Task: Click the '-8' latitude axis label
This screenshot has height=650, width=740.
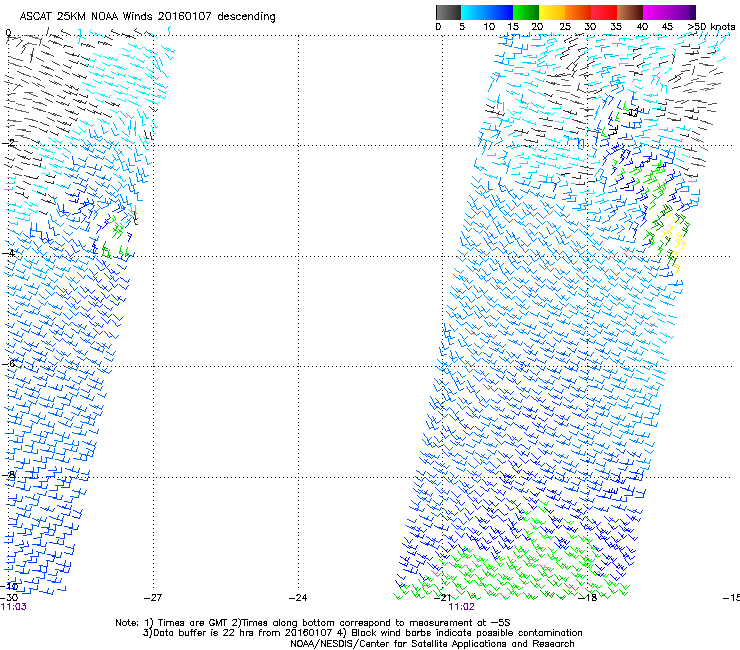Action: [x=9, y=474]
